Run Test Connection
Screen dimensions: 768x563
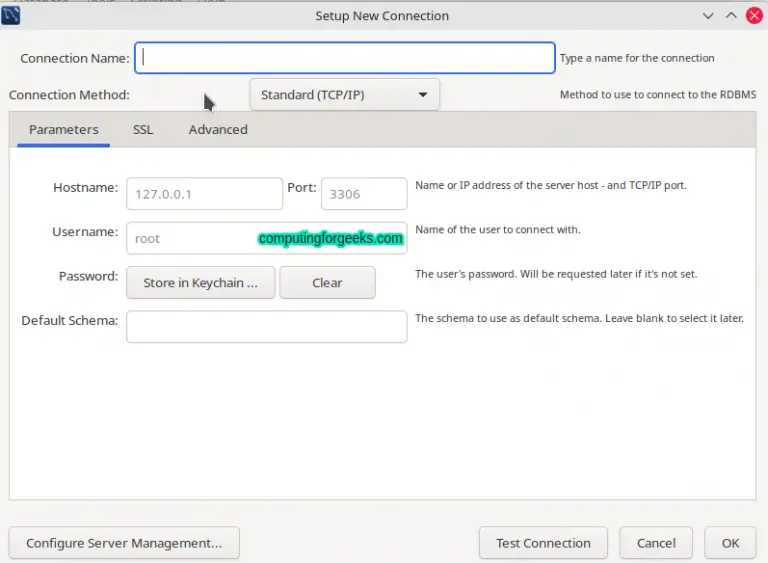(543, 543)
